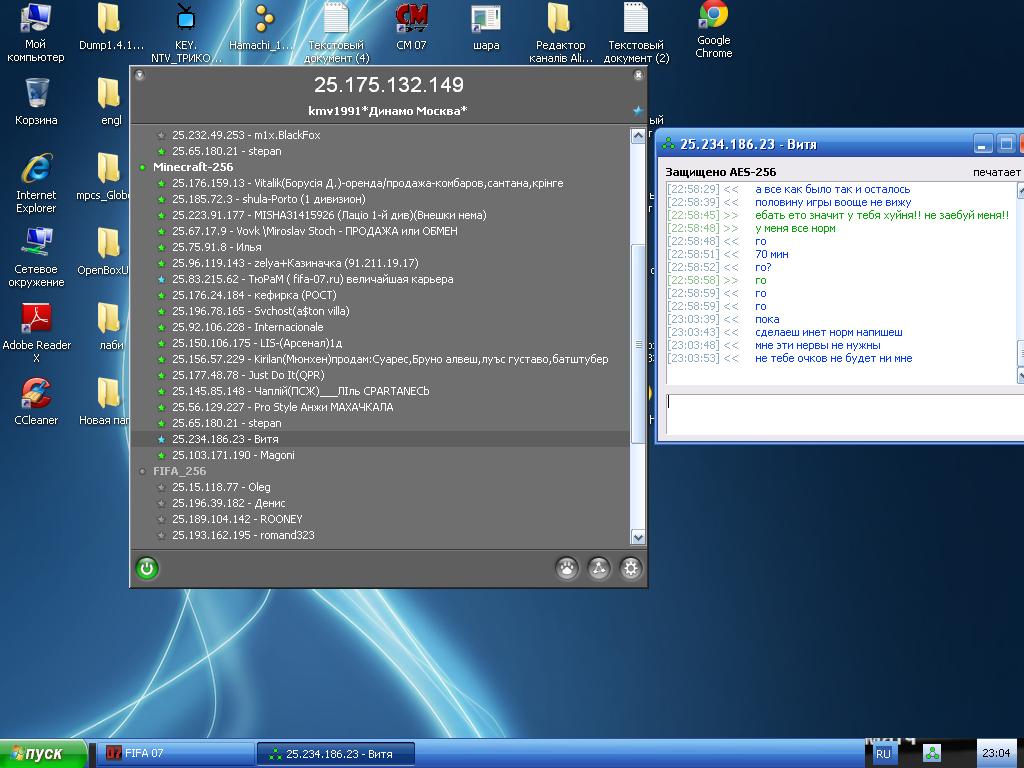Select peer 25.193.162.195 - romand323
The width and height of the screenshot is (1024, 768).
(x=243, y=535)
